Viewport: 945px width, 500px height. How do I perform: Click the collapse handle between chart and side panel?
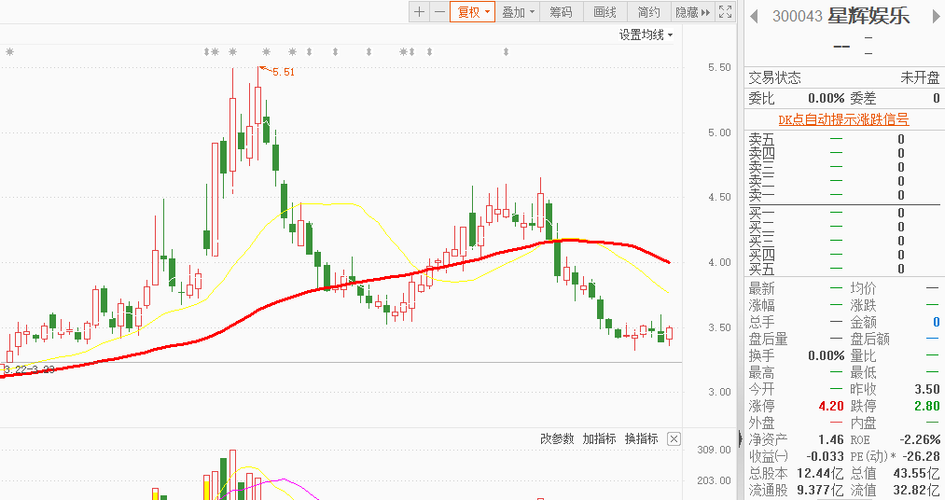click(x=739, y=438)
